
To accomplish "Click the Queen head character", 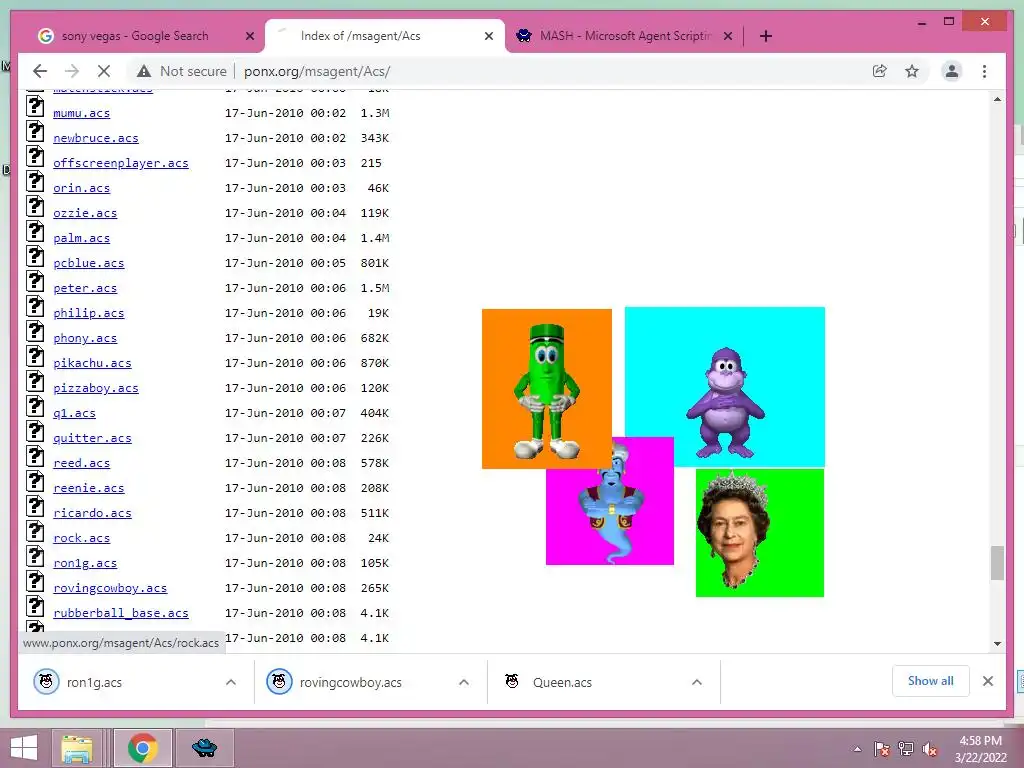I will click(734, 530).
